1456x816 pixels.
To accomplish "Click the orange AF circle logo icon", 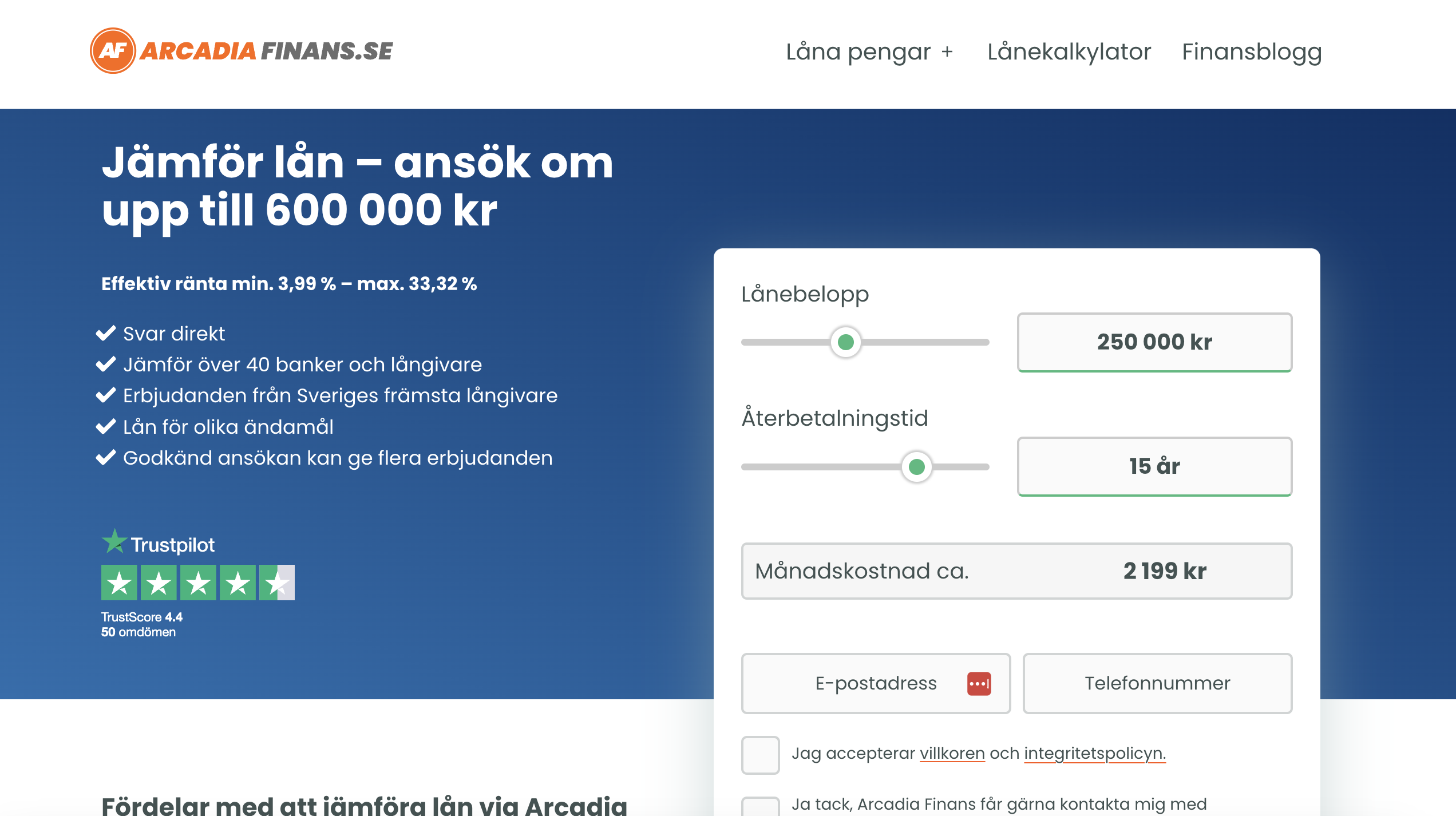I will click(x=113, y=51).
